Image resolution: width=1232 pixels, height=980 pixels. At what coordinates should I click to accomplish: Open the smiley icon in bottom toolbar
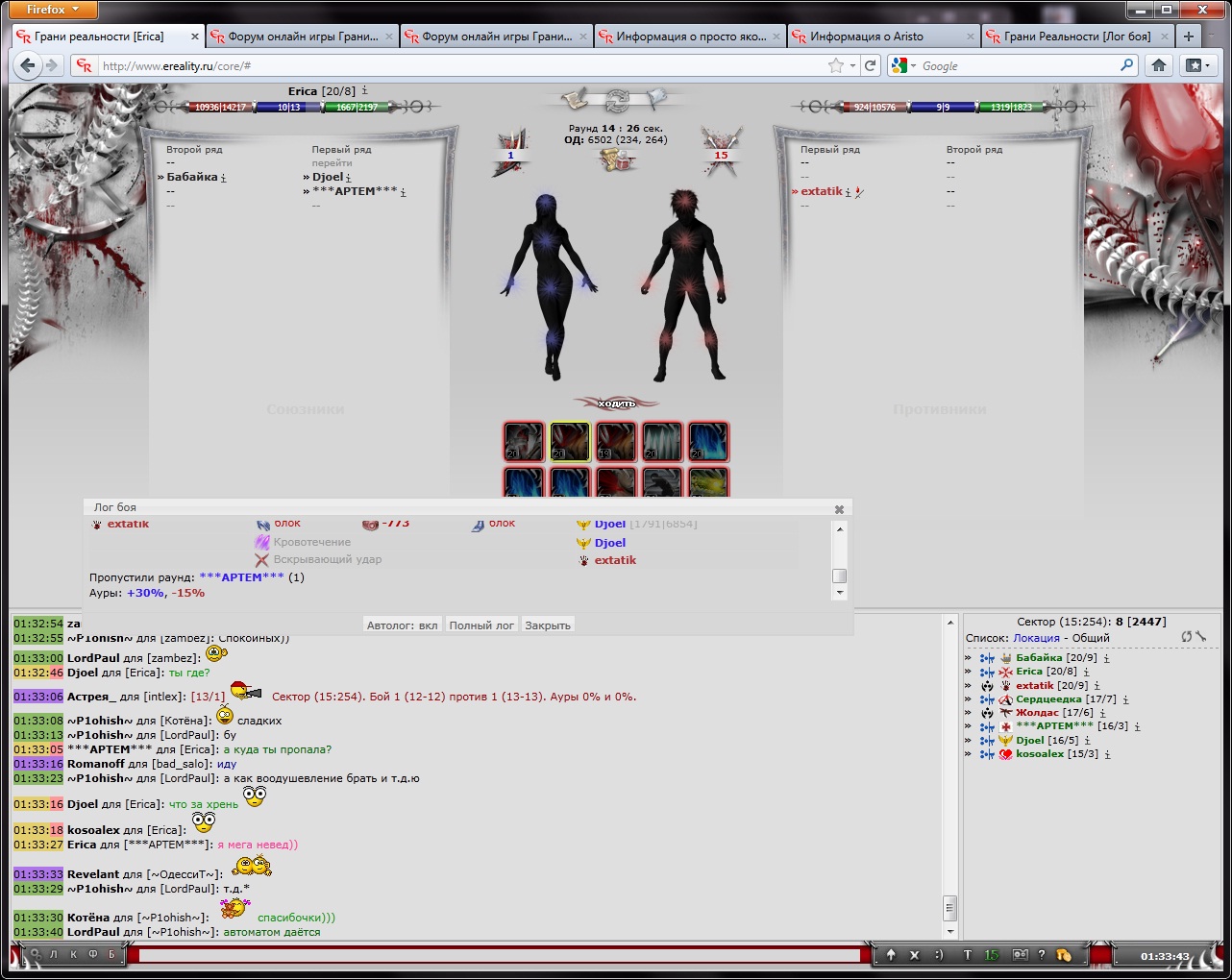tap(939, 955)
